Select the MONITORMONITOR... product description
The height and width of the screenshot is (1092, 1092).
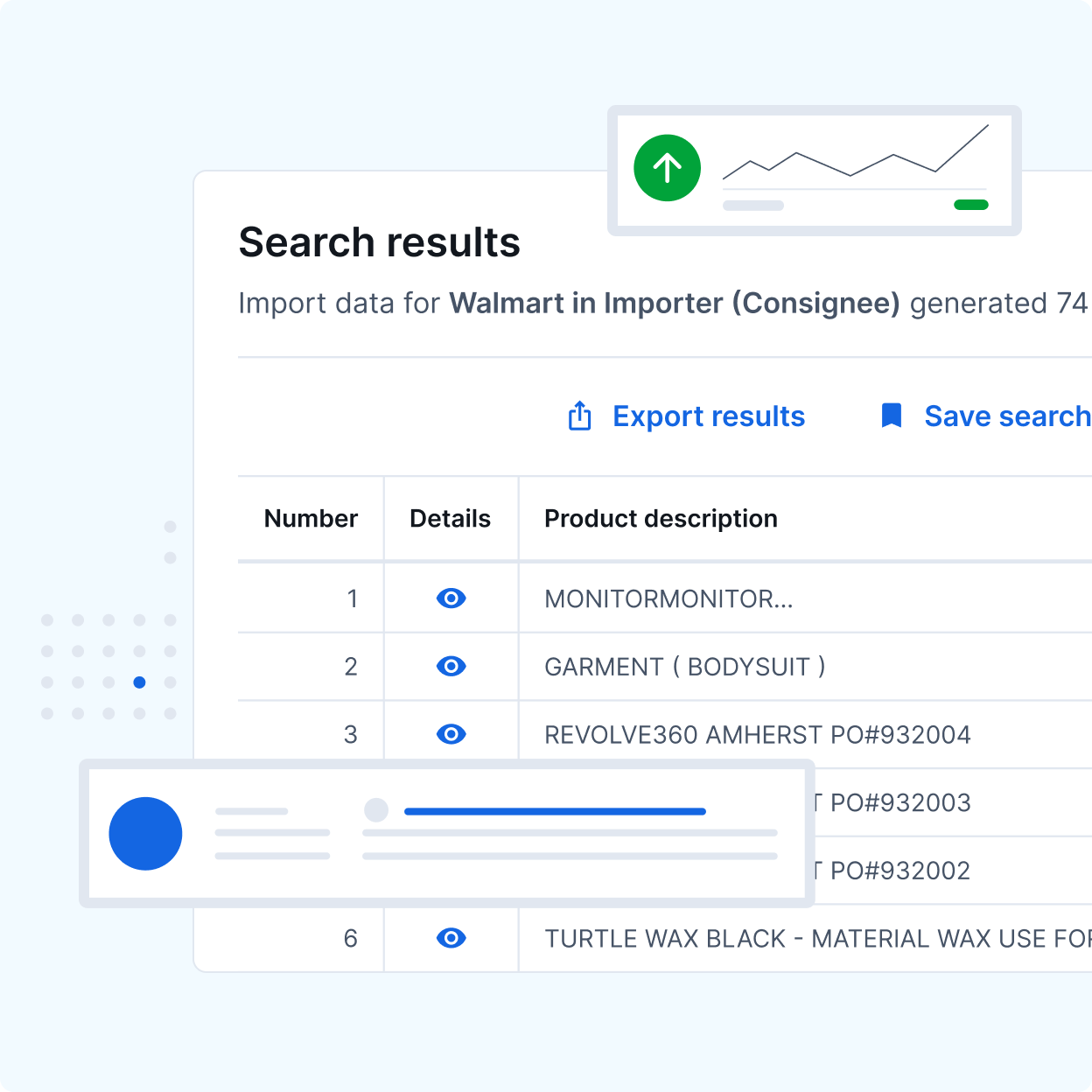pos(668,599)
